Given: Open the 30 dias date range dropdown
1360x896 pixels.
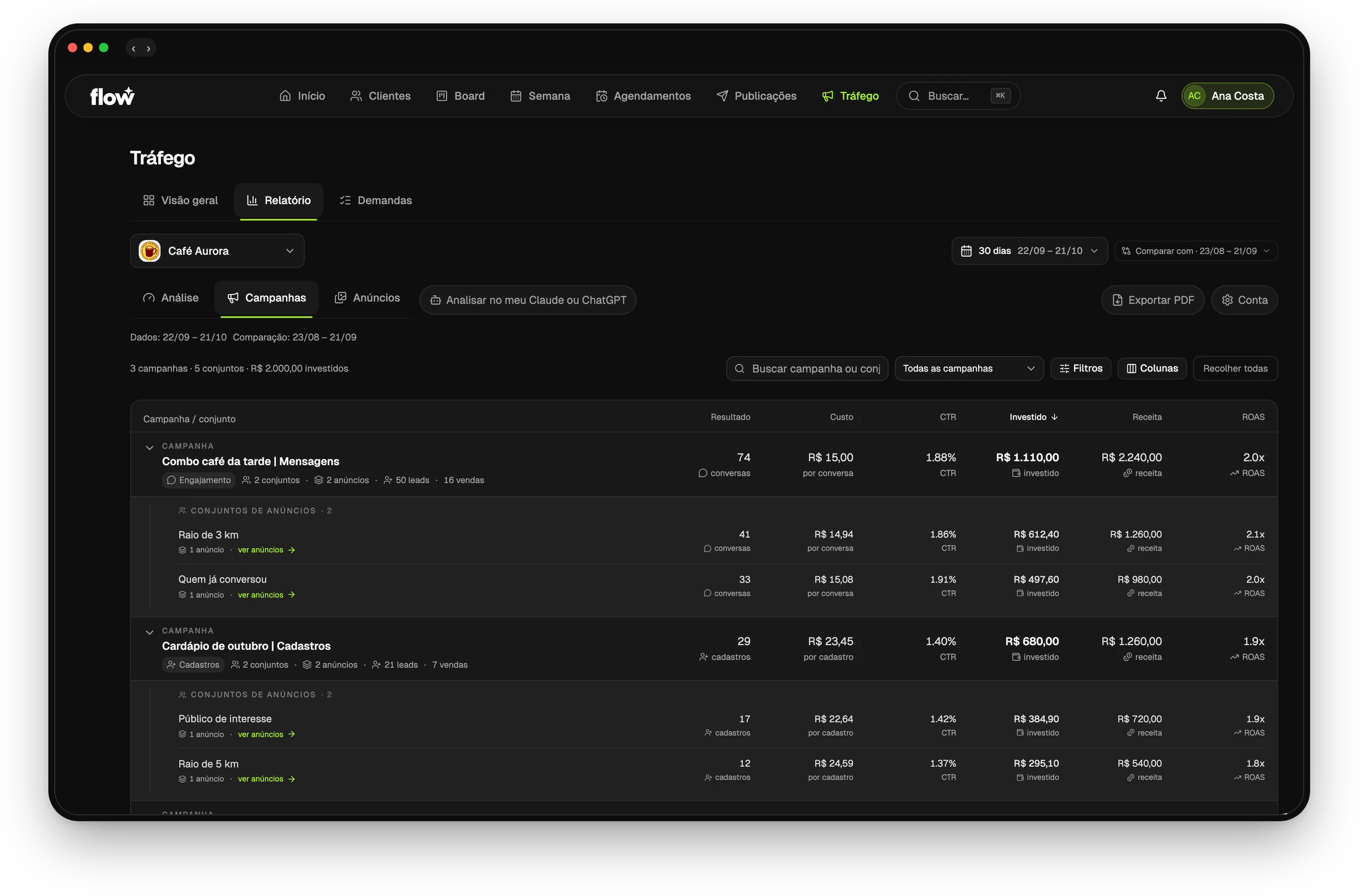Looking at the screenshot, I should [x=1029, y=251].
